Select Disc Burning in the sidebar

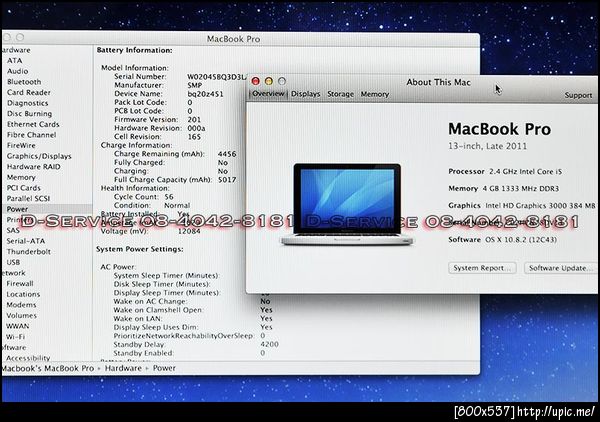pyautogui.click(x=29, y=114)
